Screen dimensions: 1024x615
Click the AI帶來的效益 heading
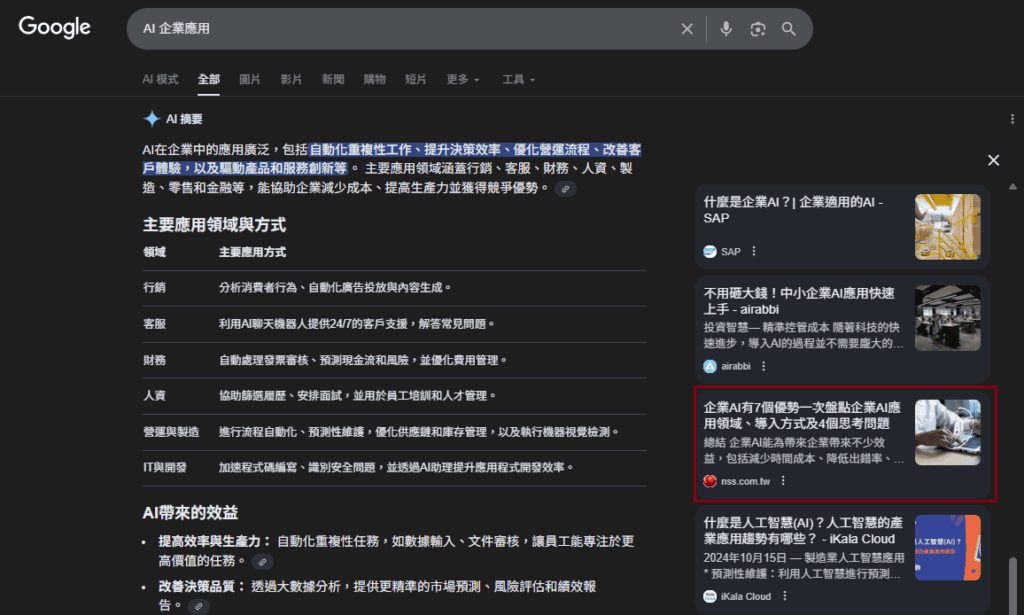pos(190,512)
